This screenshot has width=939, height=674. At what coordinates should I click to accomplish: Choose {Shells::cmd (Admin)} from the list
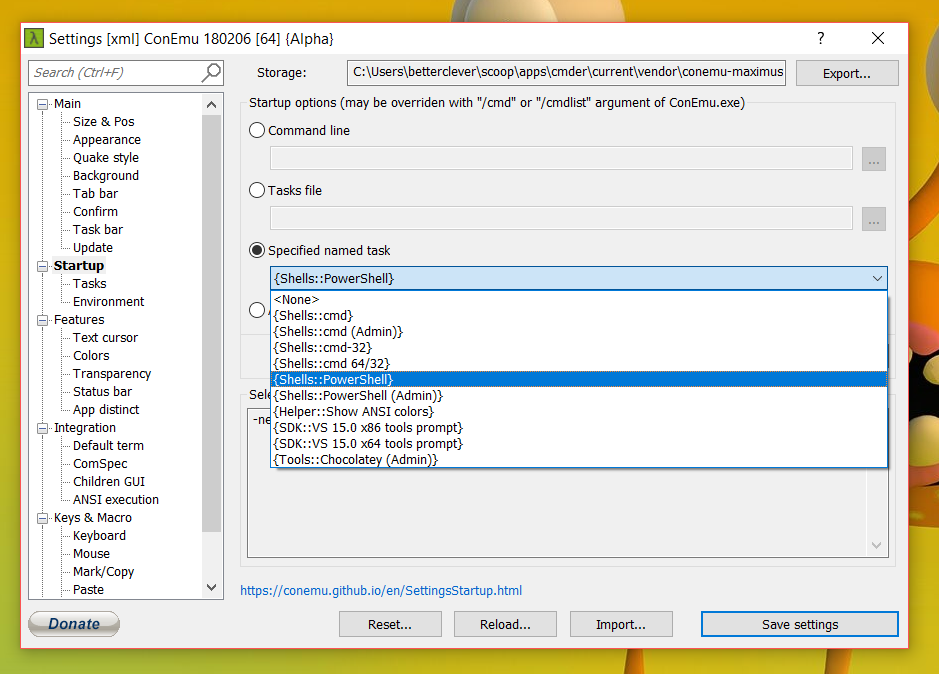tap(338, 331)
